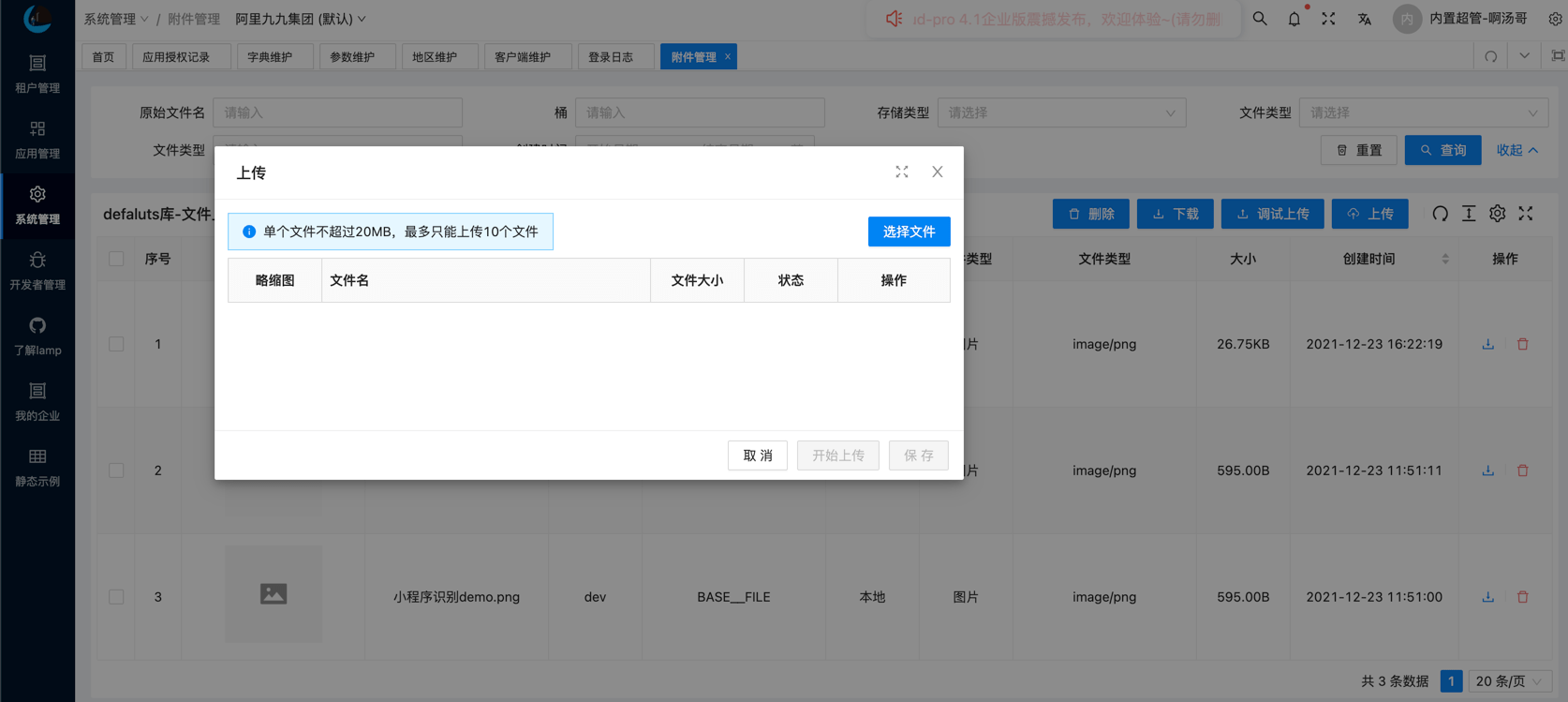Click the 选择文件 button
This screenshot has height=702, width=1568.
coord(909,232)
